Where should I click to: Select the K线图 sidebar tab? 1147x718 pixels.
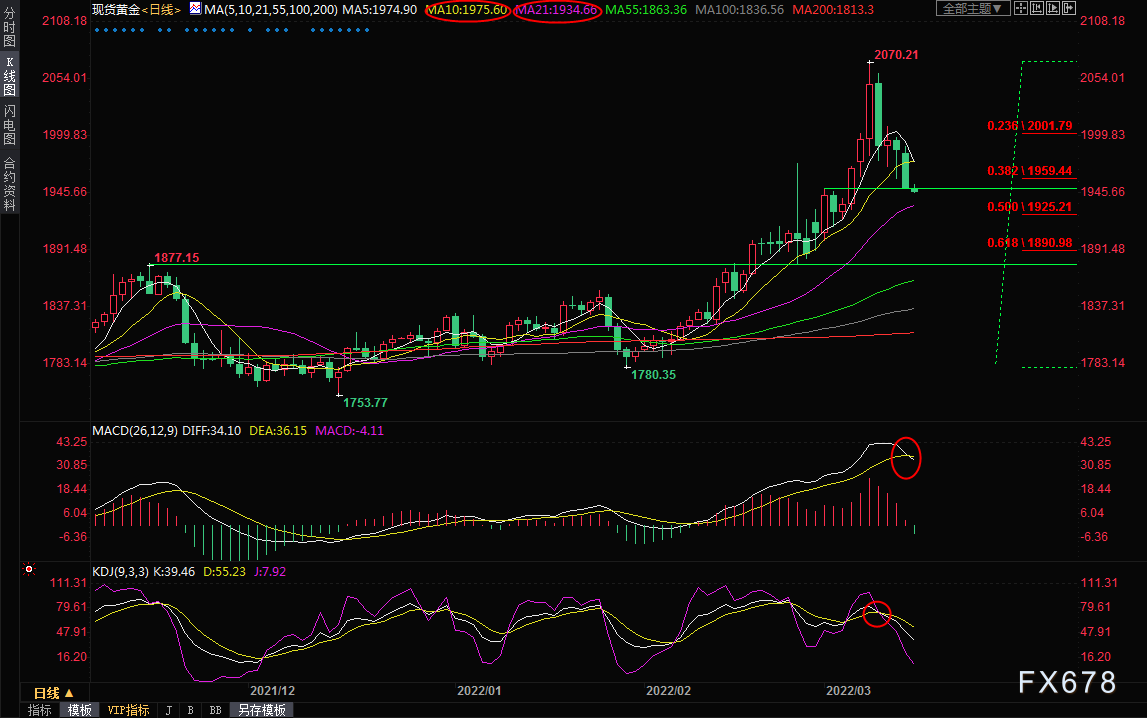[x=10, y=76]
